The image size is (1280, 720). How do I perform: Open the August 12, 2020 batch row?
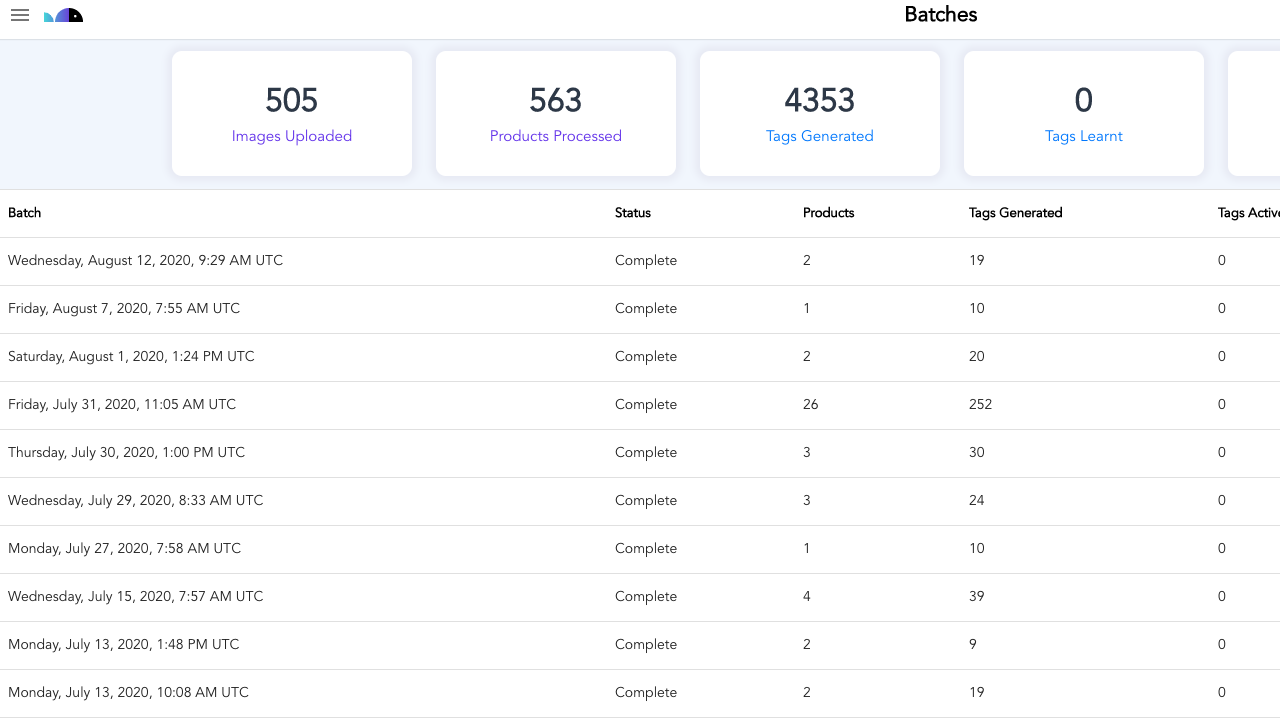146,261
